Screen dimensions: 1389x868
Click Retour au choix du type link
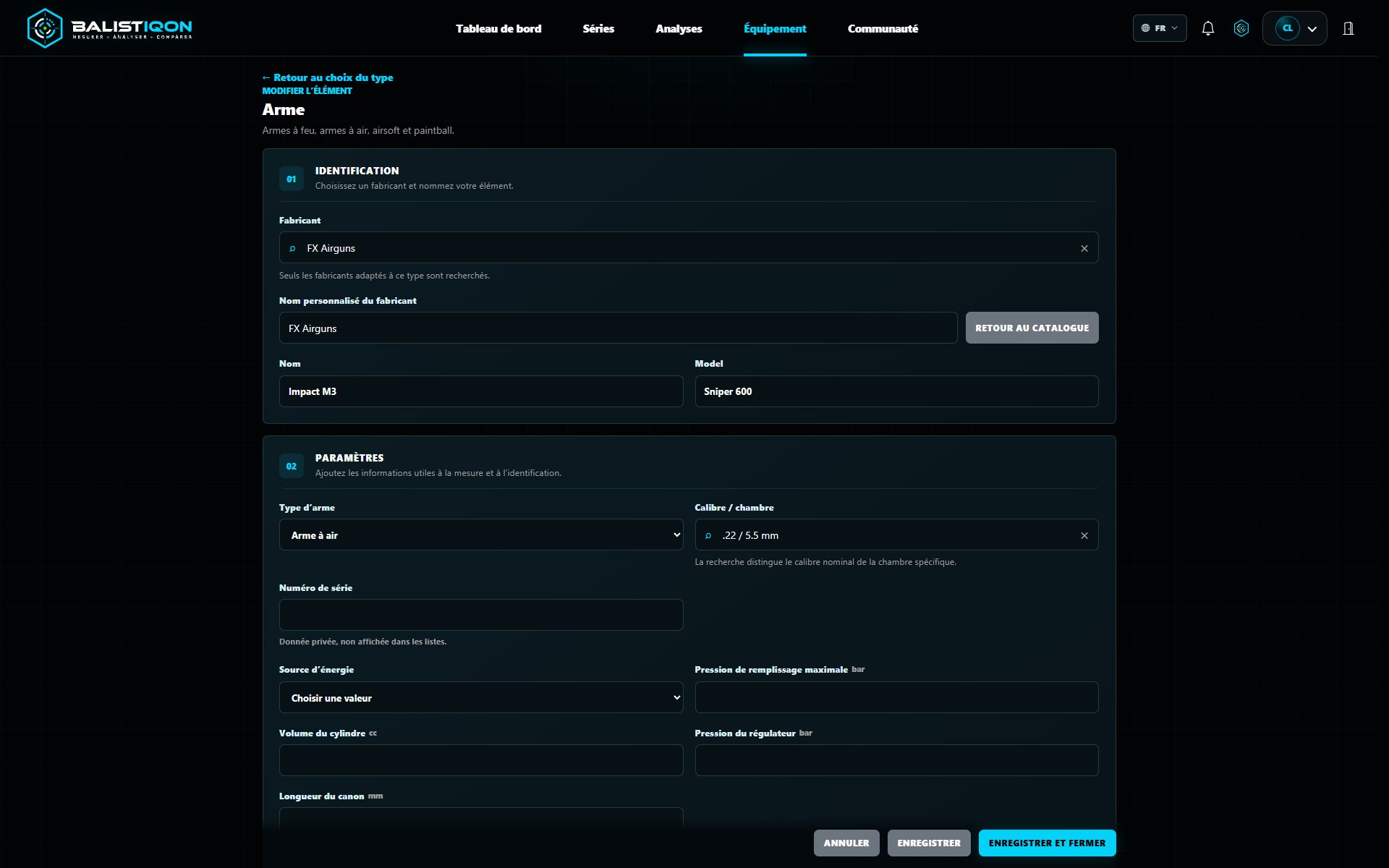tap(328, 77)
